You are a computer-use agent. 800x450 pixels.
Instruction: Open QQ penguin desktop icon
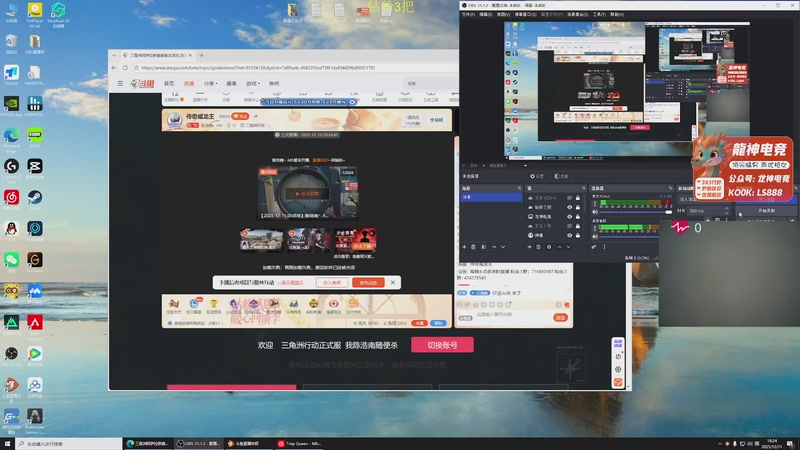tap(11, 231)
